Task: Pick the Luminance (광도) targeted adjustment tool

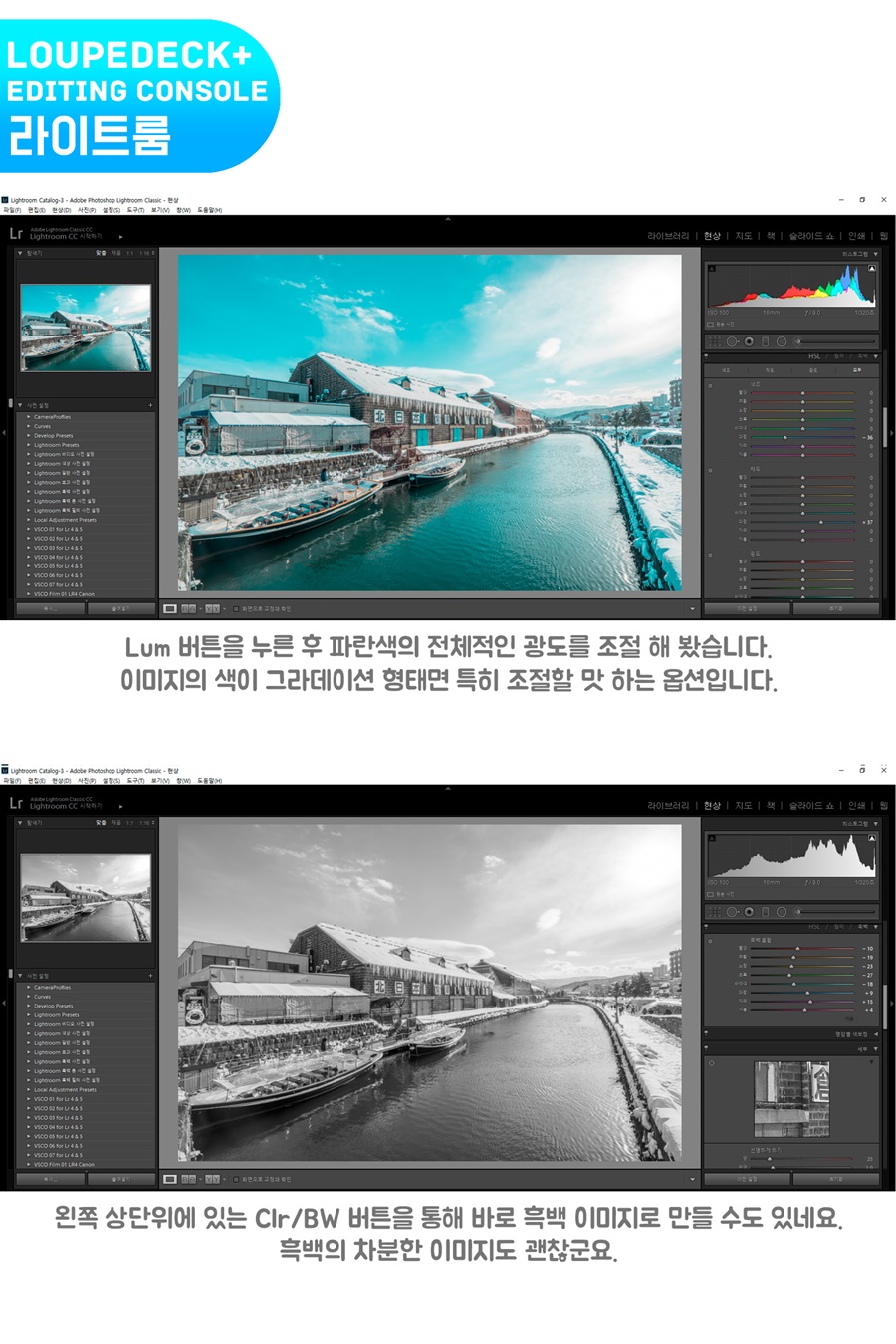Action: pos(710,554)
